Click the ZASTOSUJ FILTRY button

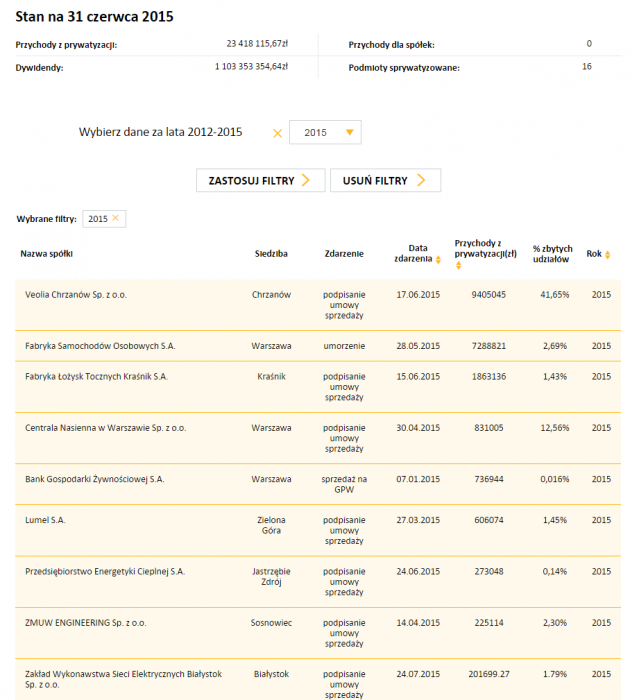coord(260,180)
